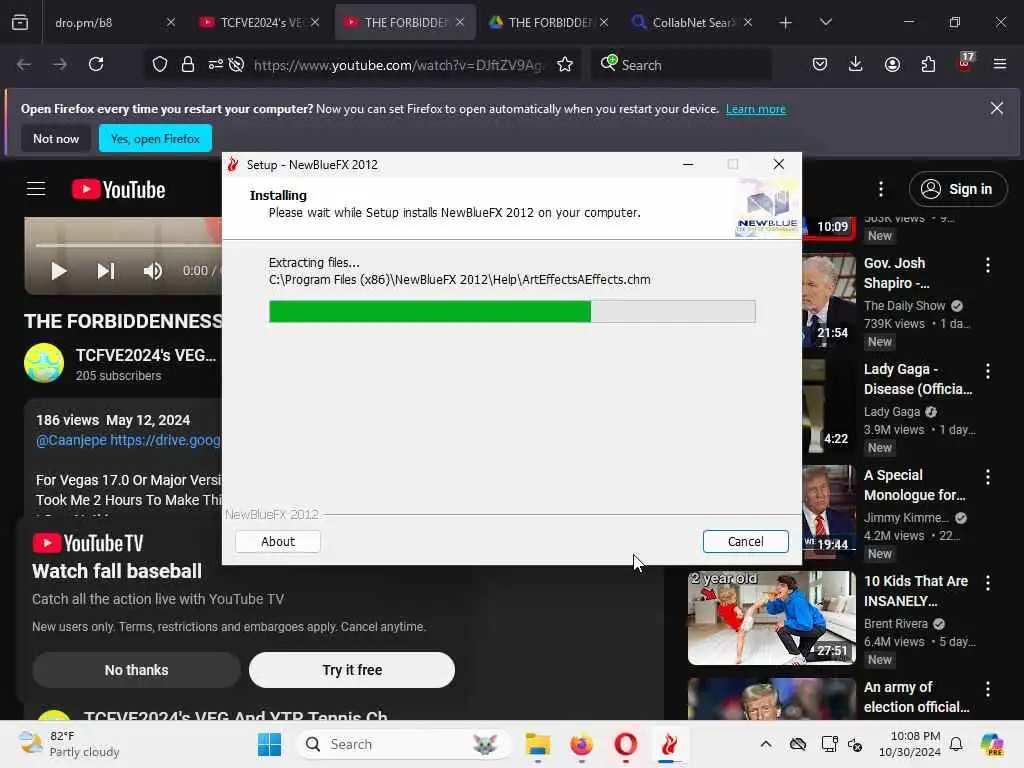Screen dimensions: 1024x768
Task: Open Lady Gaga Disease video
Action: (918, 379)
